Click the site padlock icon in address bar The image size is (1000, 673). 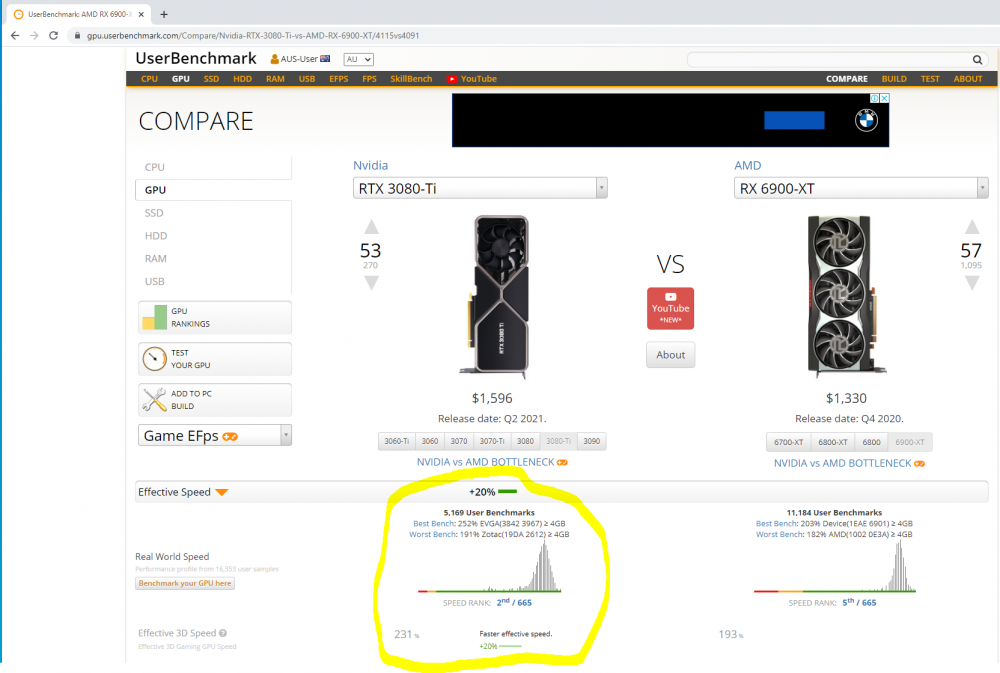point(77,36)
